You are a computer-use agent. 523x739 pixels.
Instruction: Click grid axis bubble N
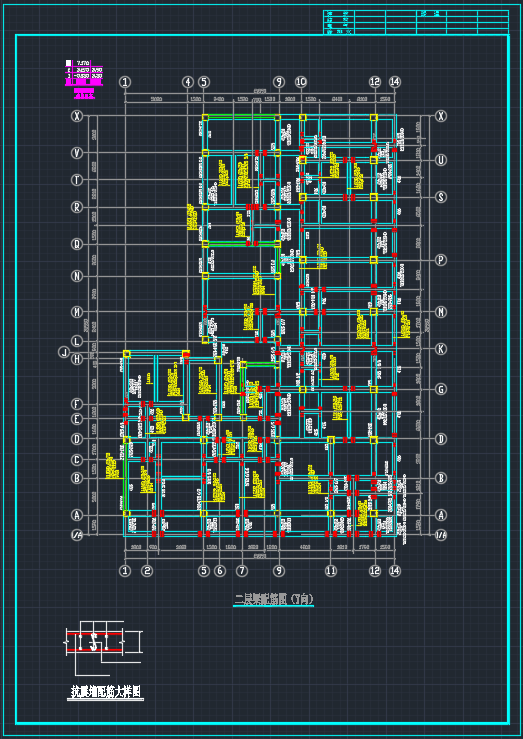77,275
